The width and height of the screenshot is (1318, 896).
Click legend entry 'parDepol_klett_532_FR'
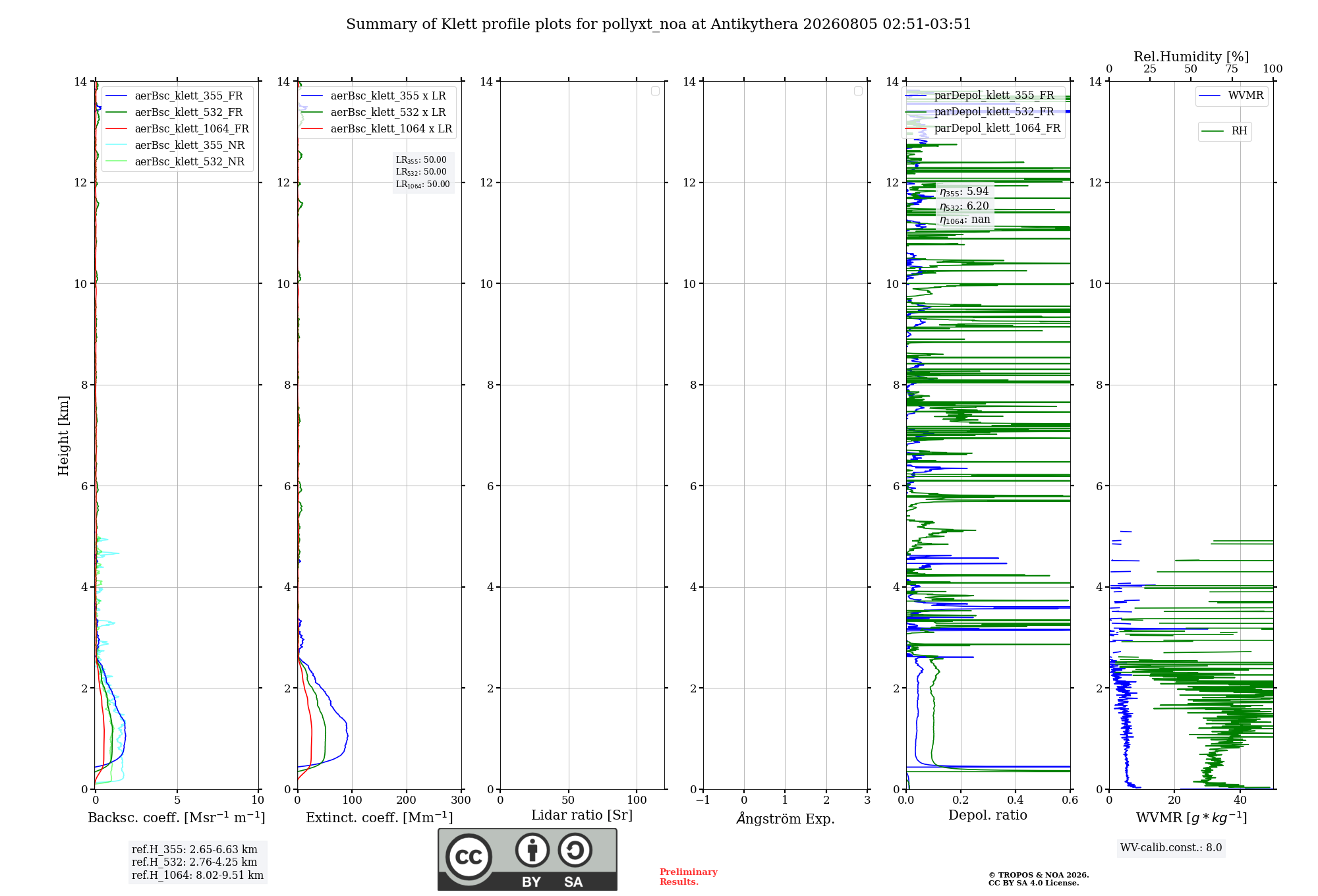[994, 112]
